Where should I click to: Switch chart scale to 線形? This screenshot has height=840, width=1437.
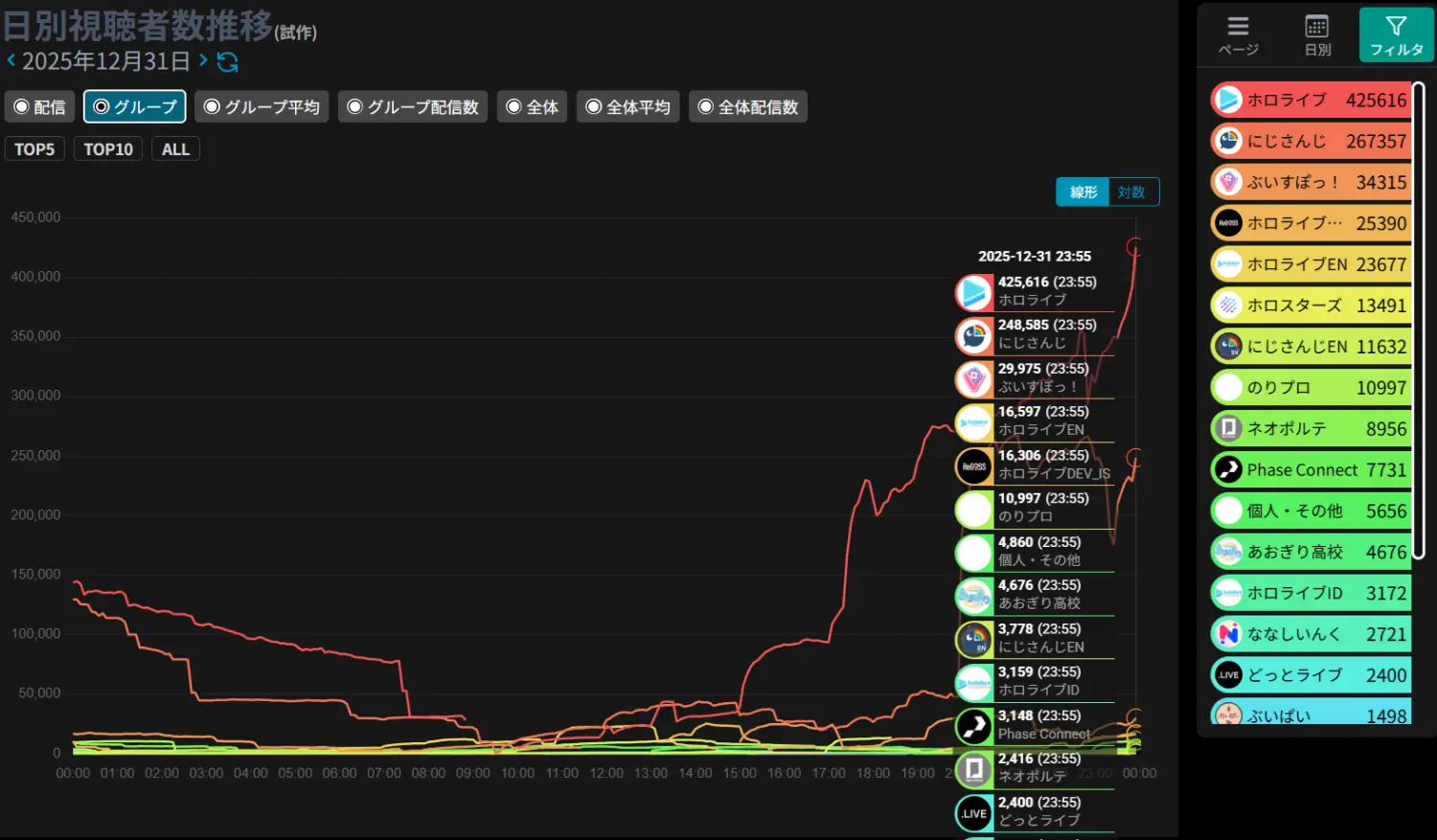pos(1083,193)
